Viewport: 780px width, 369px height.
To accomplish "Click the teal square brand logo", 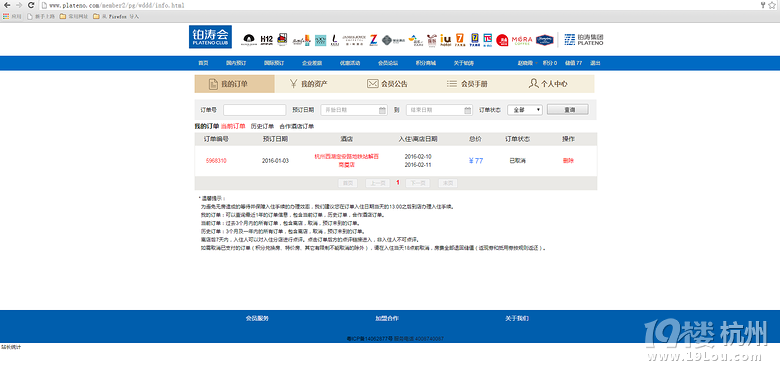I will 320,40.
